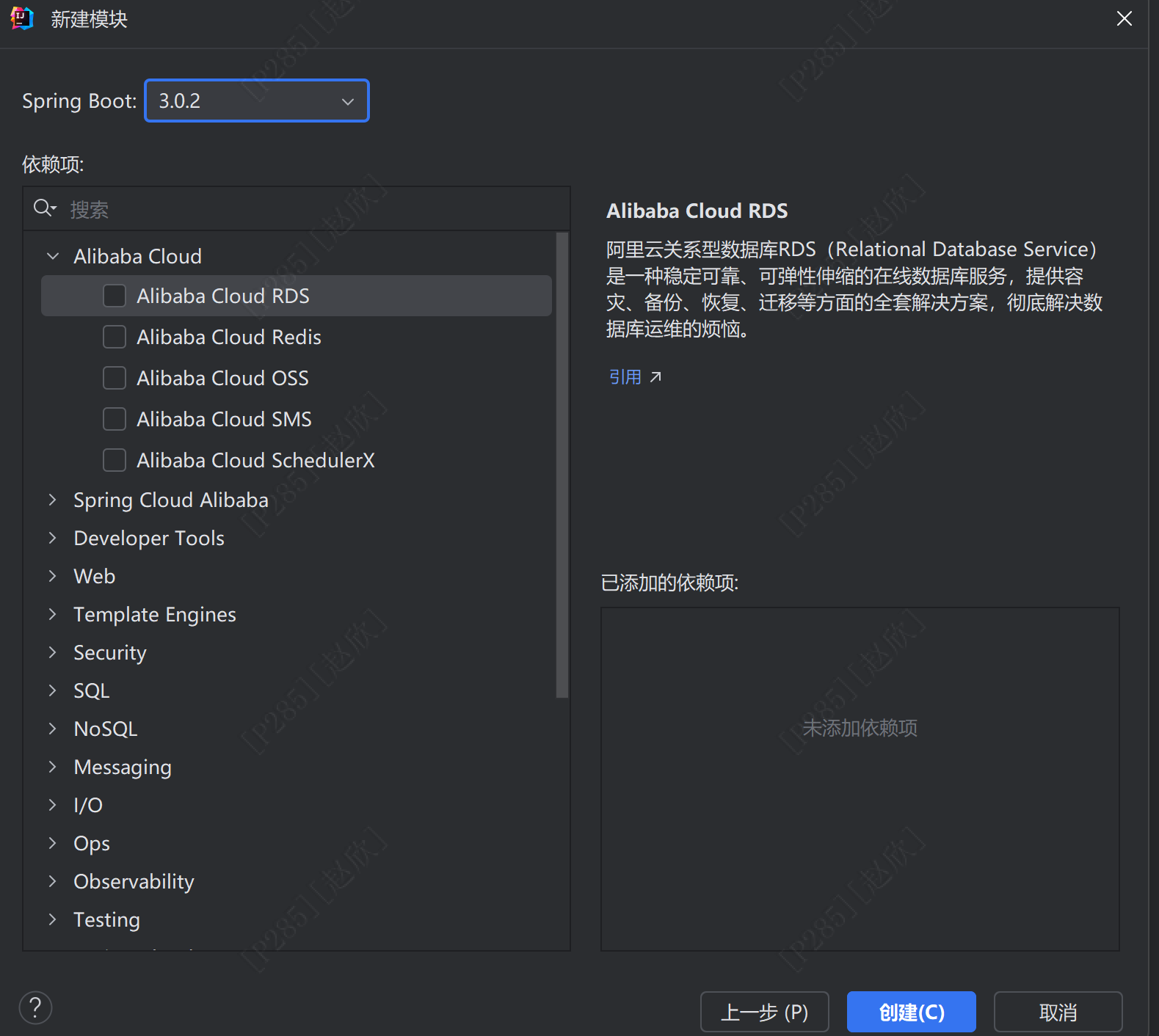Viewport: 1159px width, 1036px height.
Task: Check Alibaba Cloud RDS checkbox
Action: click(x=115, y=296)
